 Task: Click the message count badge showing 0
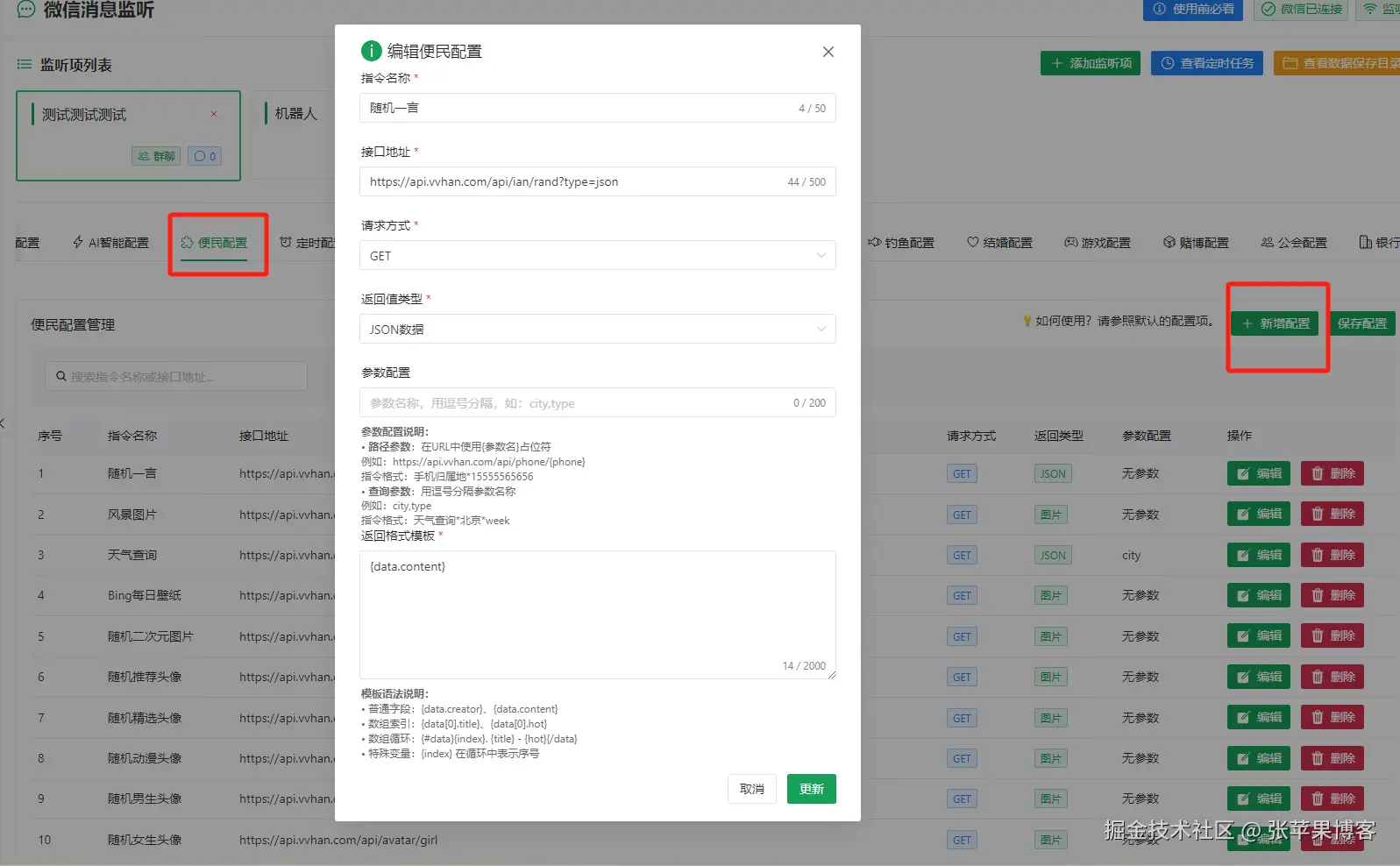click(204, 156)
